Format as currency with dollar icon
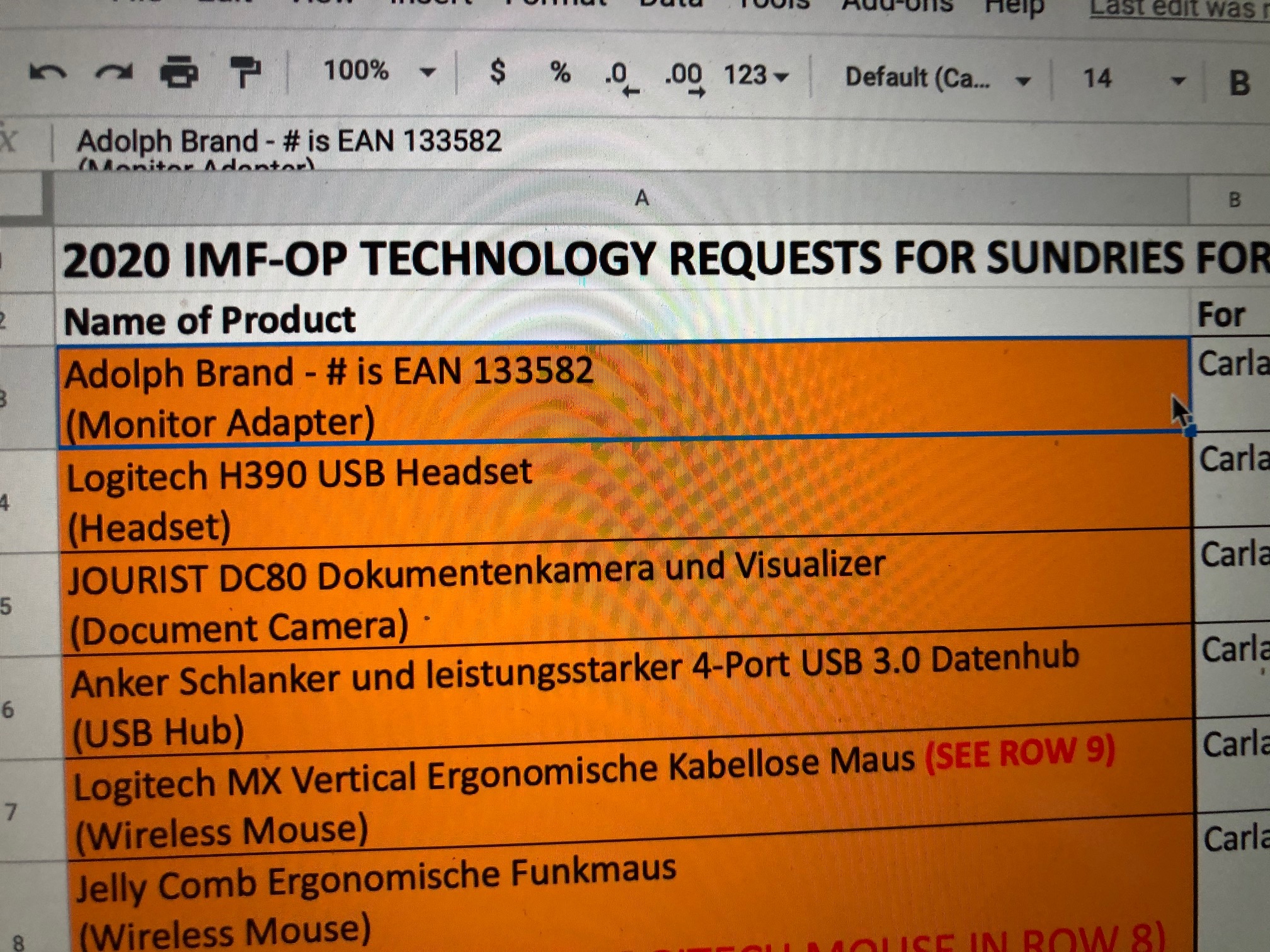 pyautogui.click(x=498, y=72)
